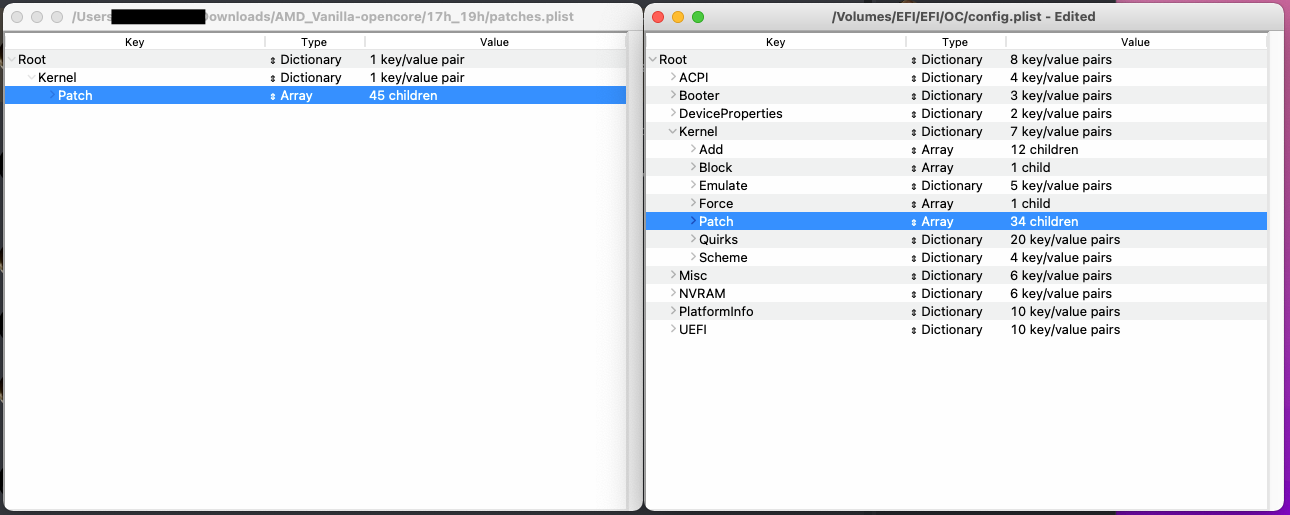Open type selector for Emulate row
1290x515 pixels.
point(914,186)
